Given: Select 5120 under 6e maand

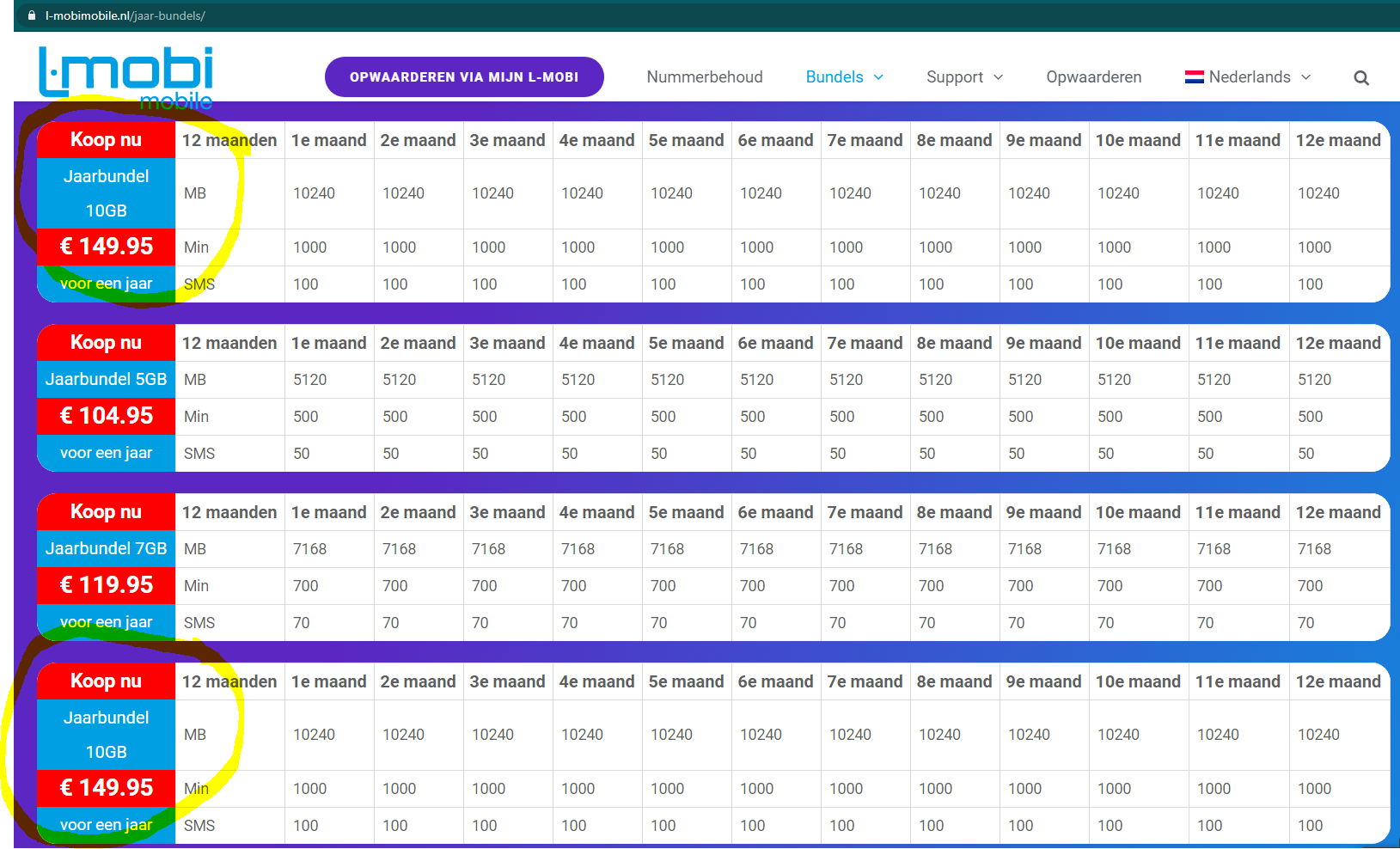Looking at the screenshot, I should click(757, 380).
